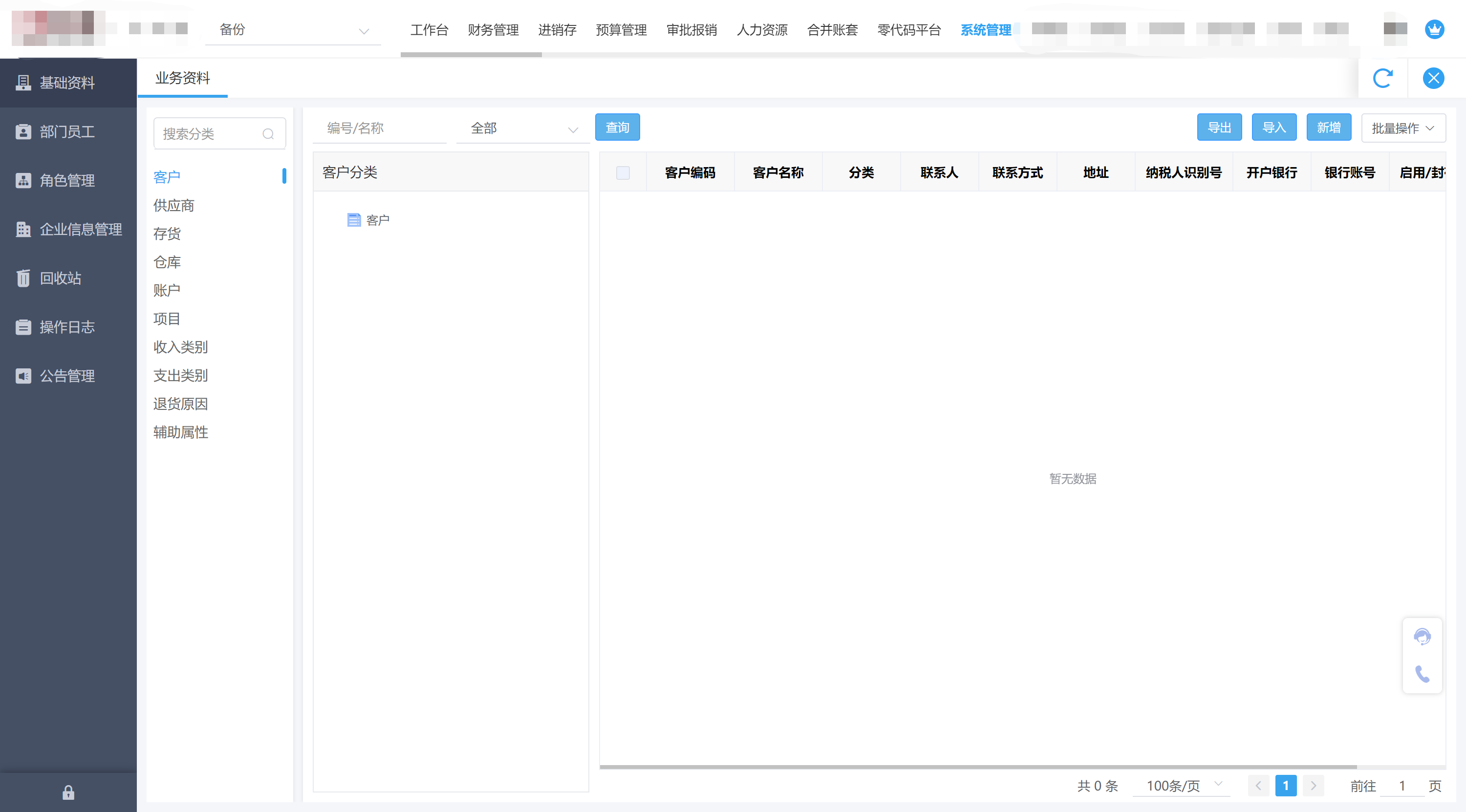1466x812 pixels.
Task: Click the 客户编码 column header
Action: pyautogui.click(x=690, y=173)
